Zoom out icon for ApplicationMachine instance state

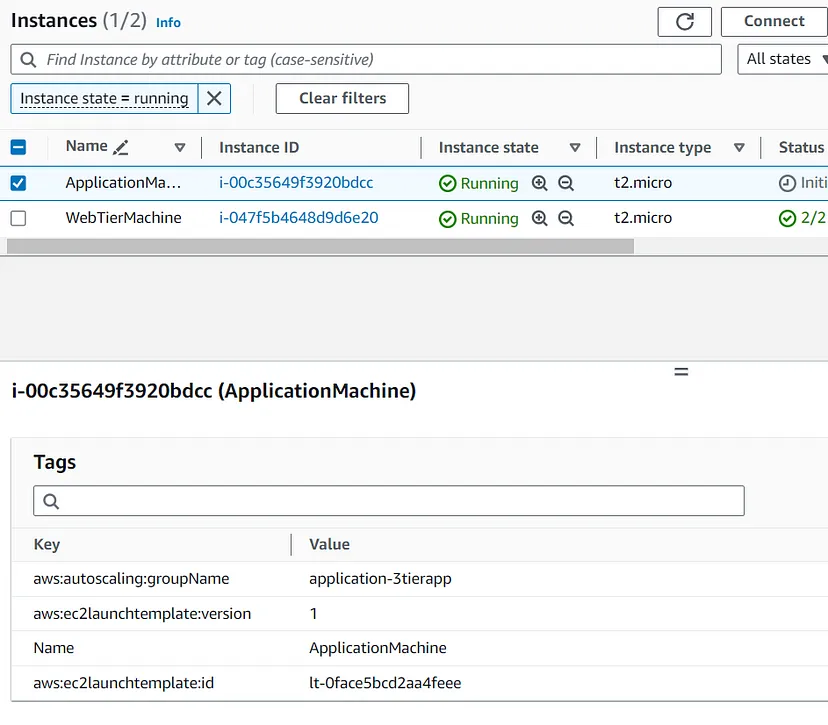click(x=566, y=183)
